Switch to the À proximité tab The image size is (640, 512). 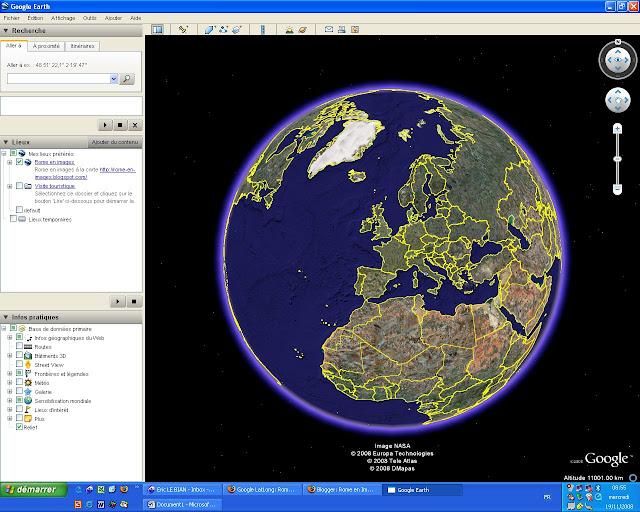click(46, 46)
